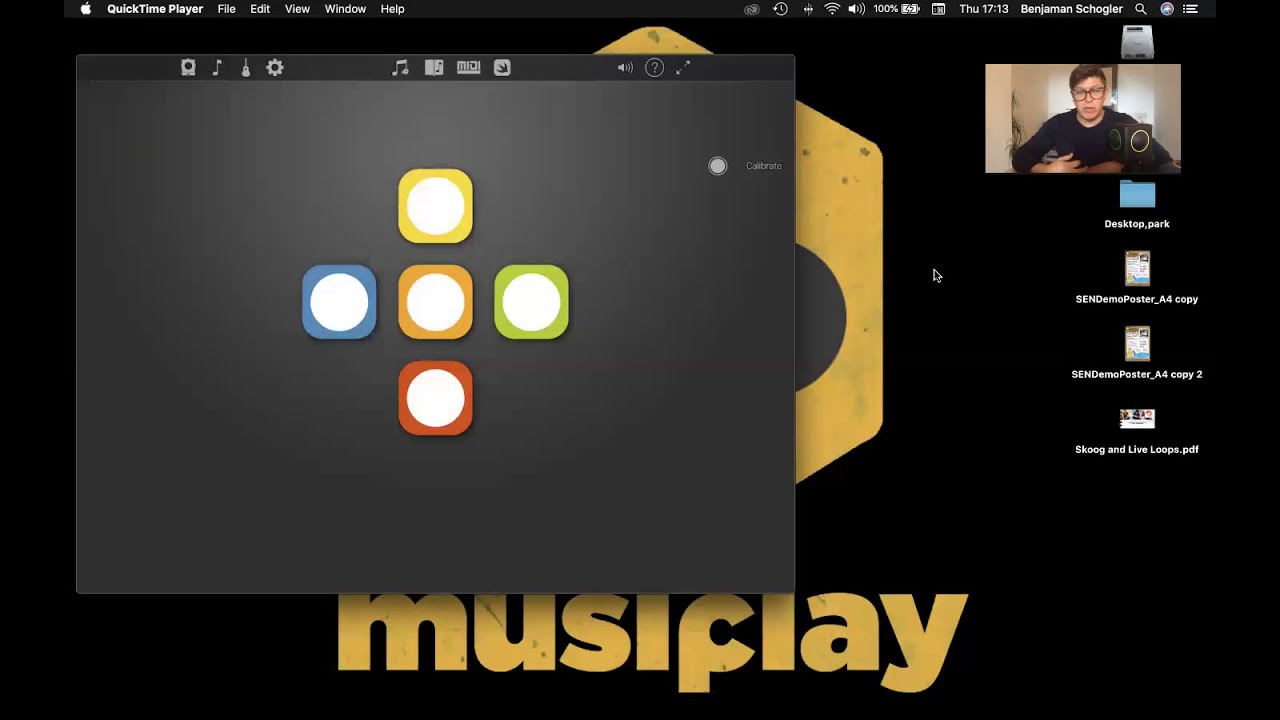The image size is (1280, 720).
Task: Open the Help menu
Action: [392, 9]
